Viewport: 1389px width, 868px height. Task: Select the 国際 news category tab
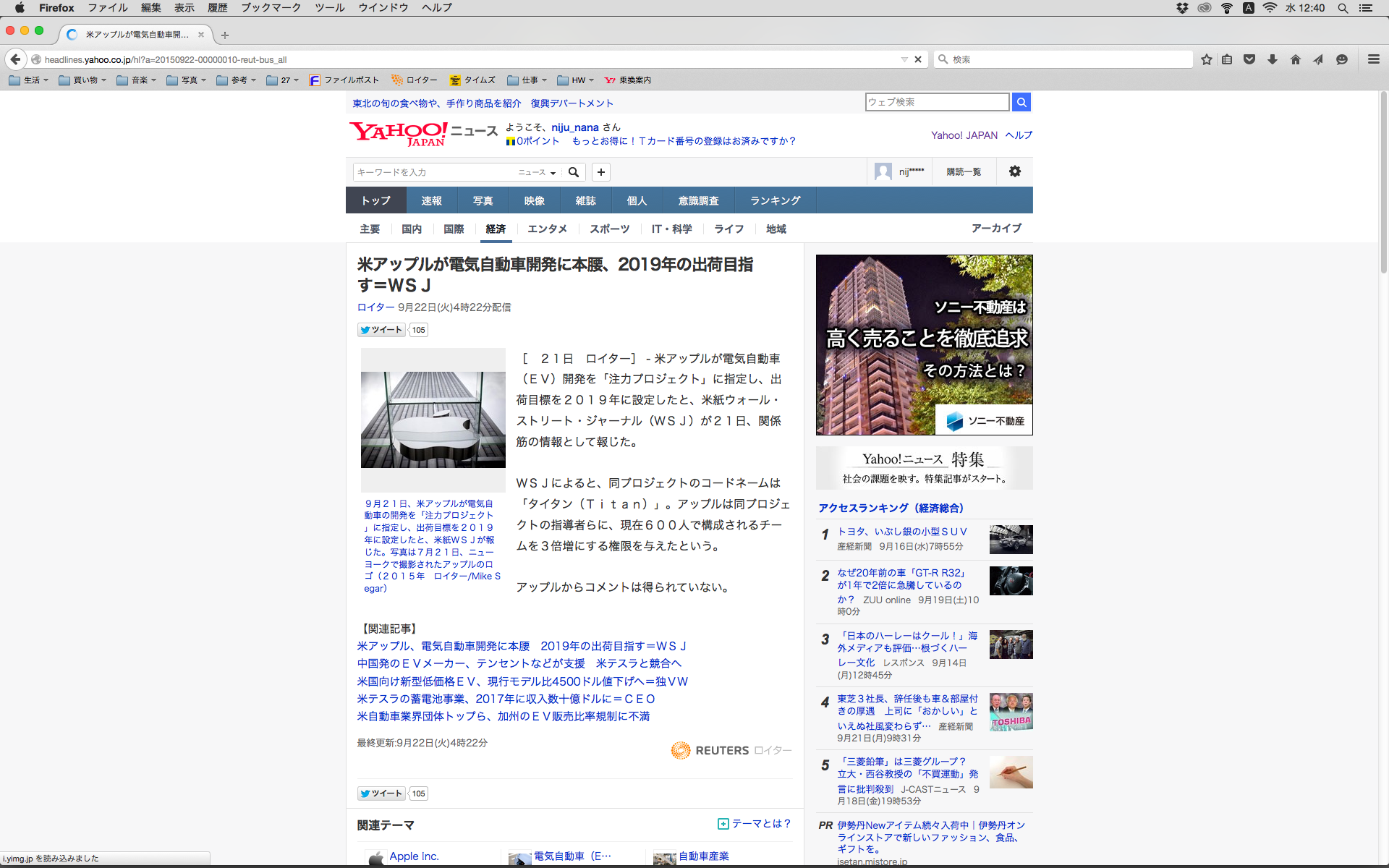tap(454, 229)
